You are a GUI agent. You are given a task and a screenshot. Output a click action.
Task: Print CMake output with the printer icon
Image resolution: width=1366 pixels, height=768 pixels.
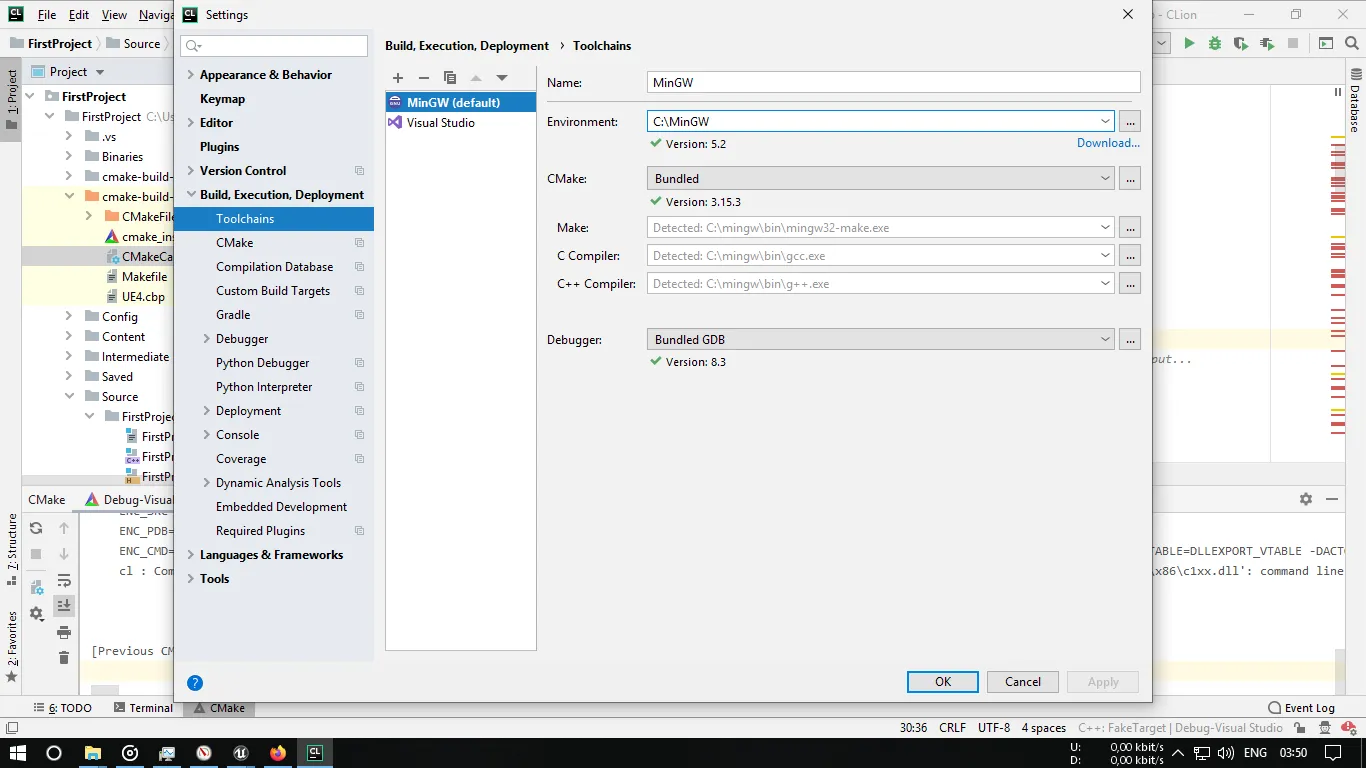(64, 632)
